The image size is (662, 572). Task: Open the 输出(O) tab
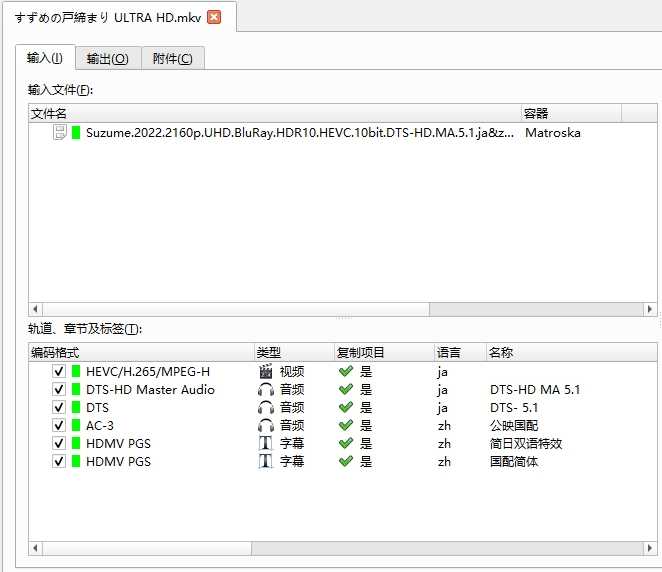tap(108, 59)
